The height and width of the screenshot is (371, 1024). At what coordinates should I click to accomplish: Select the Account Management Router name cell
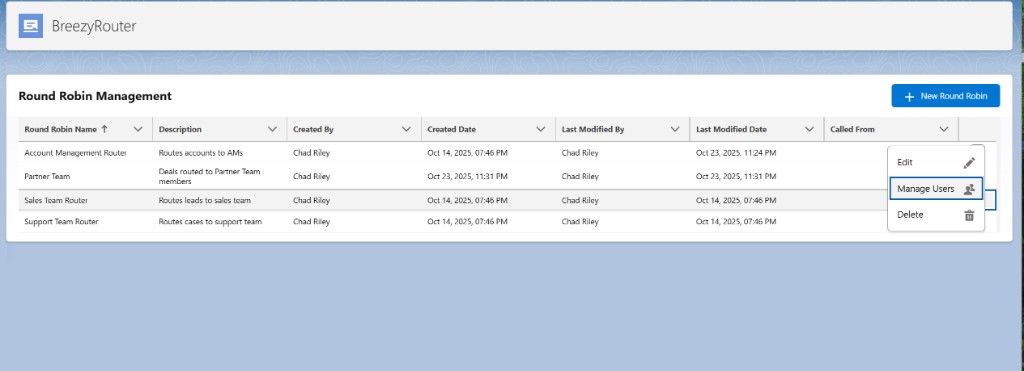(76, 153)
